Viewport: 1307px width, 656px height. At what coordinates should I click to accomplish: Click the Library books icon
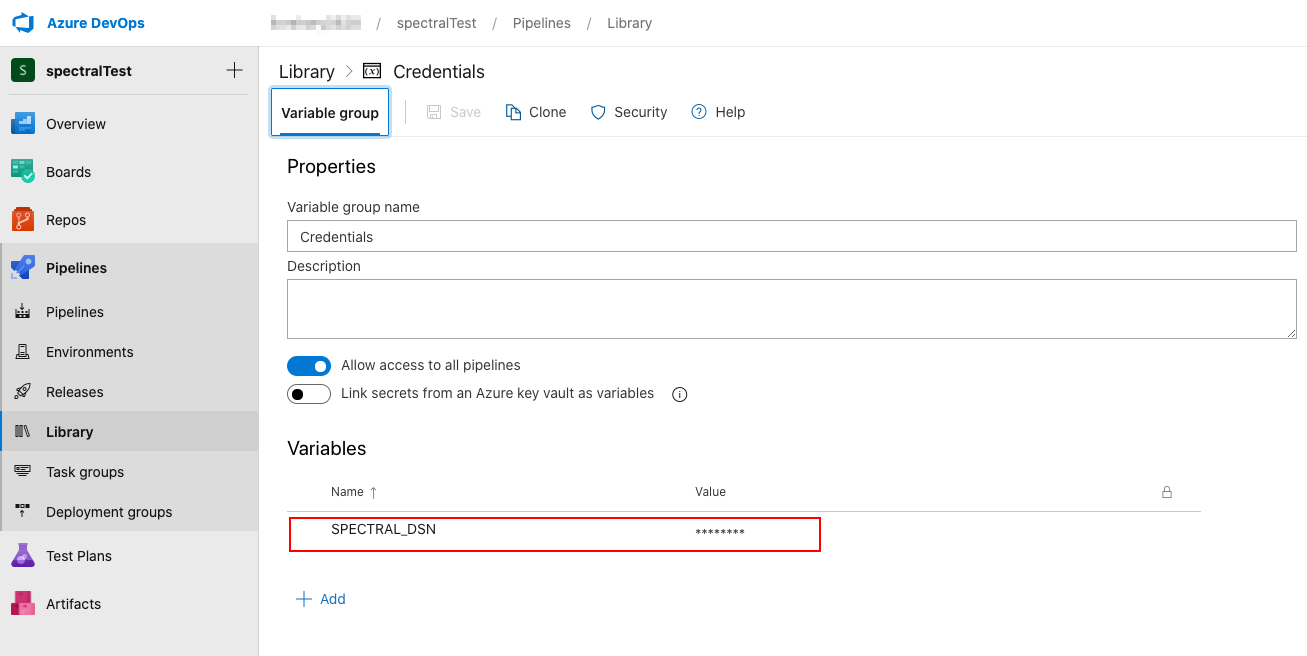[23, 432]
